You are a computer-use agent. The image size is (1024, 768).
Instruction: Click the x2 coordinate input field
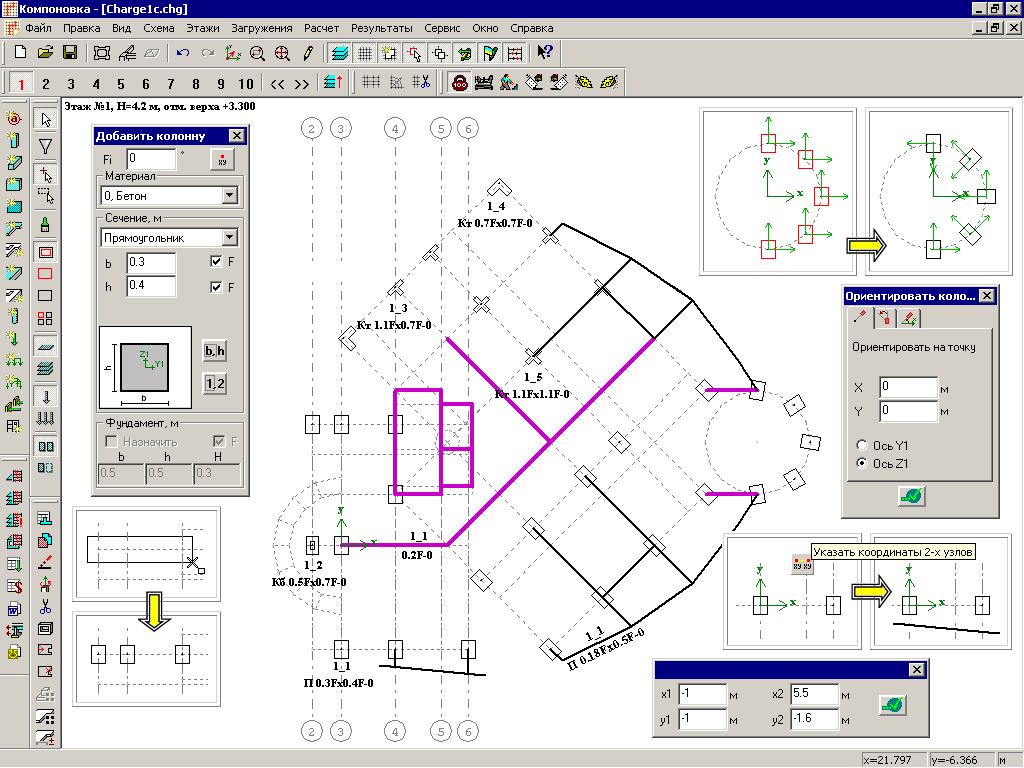[815, 694]
